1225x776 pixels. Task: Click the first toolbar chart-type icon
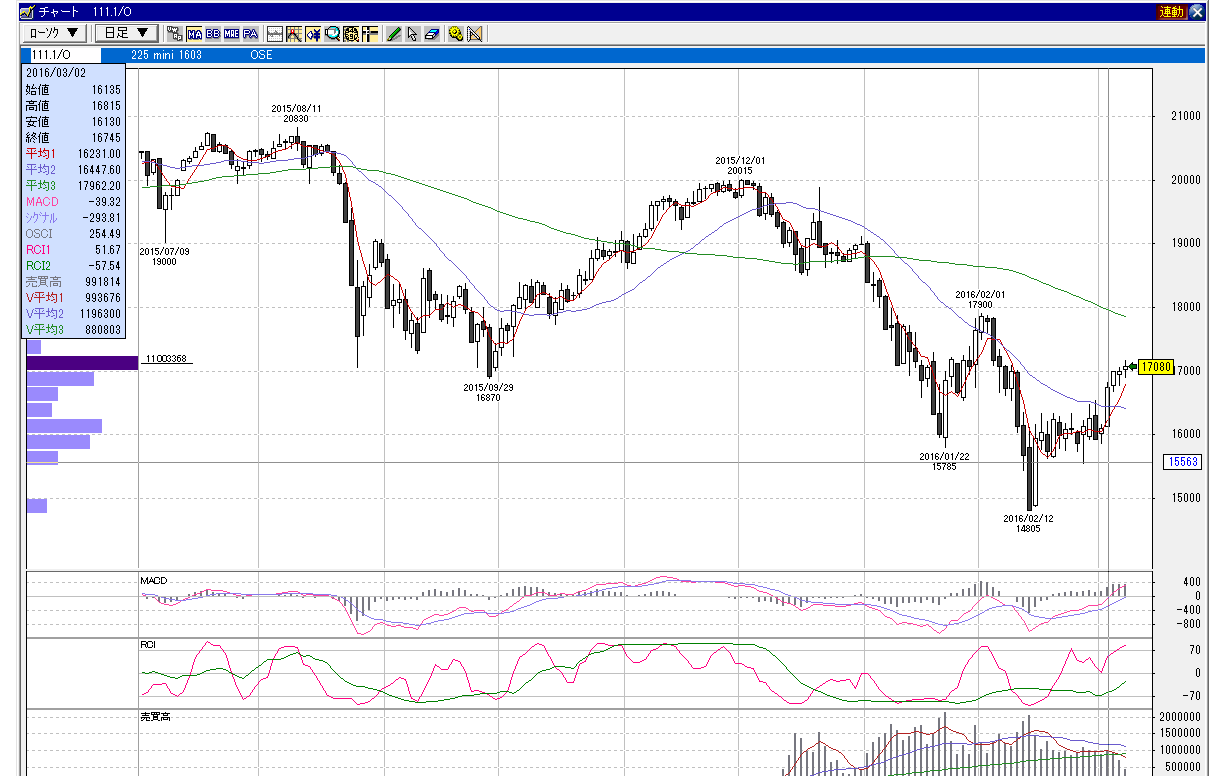(x=174, y=33)
